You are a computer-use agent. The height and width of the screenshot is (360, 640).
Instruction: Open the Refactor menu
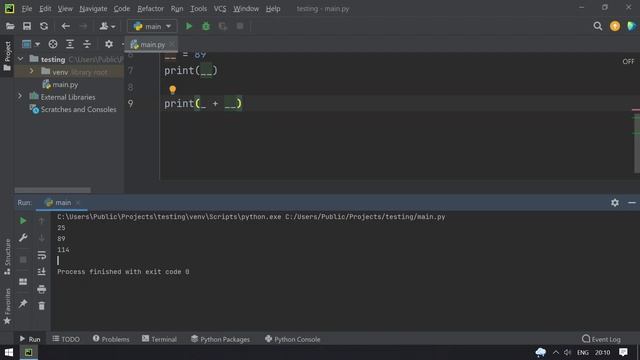pos(150,9)
